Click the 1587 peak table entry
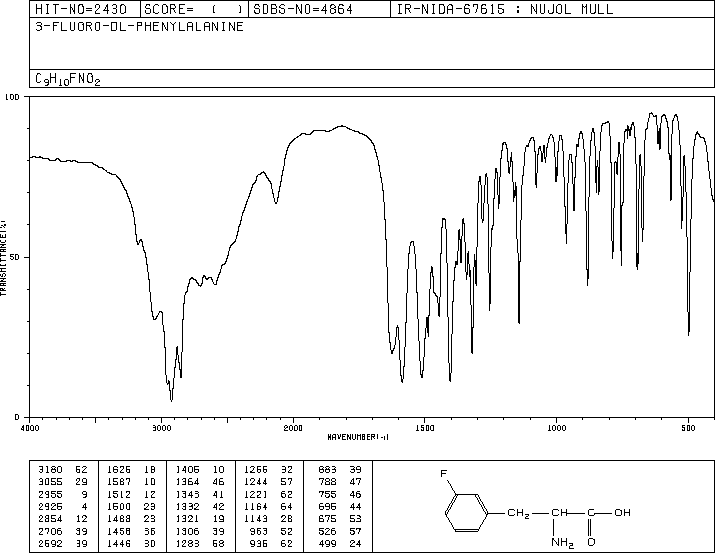The width and height of the screenshot is (715, 553). pos(131,482)
